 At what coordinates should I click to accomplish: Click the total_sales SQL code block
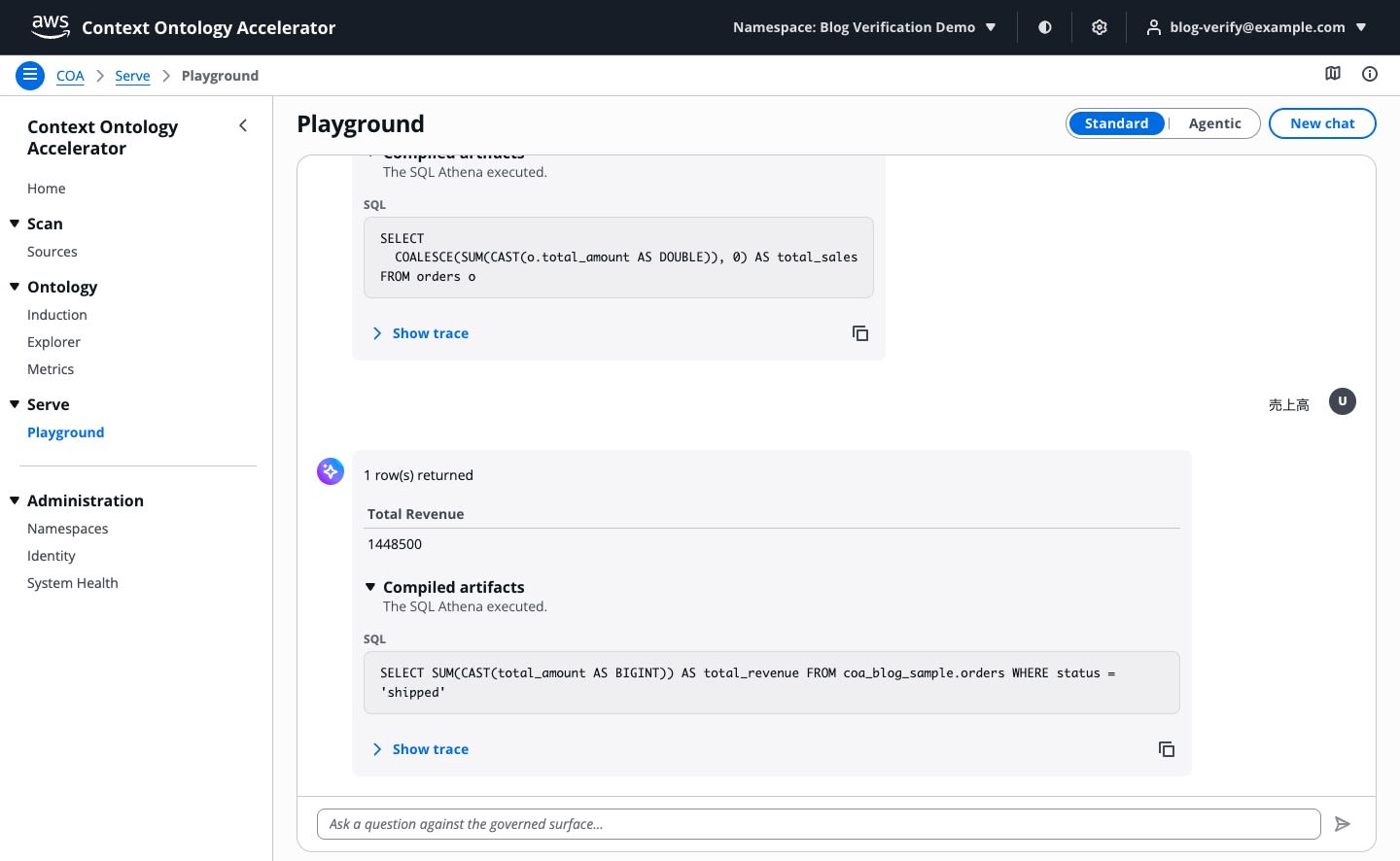pyautogui.click(x=618, y=258)
